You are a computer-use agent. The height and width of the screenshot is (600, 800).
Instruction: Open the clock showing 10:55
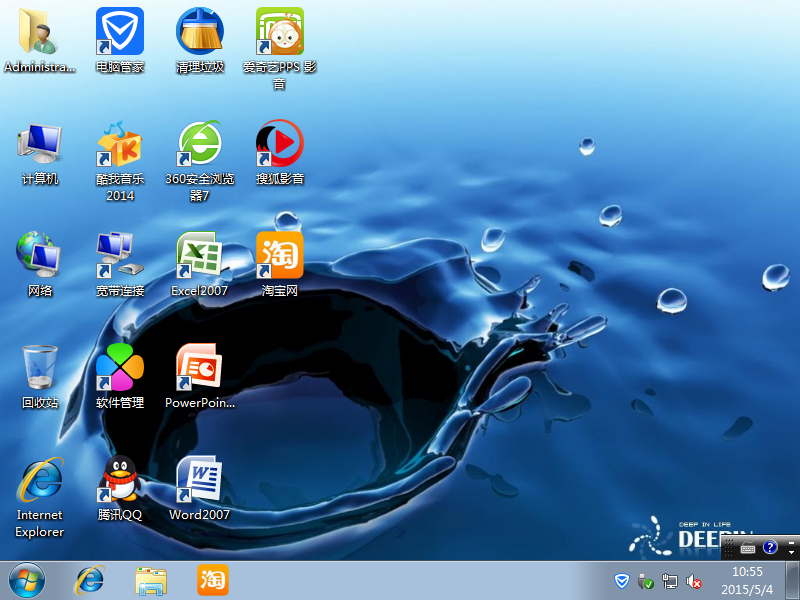747,581
